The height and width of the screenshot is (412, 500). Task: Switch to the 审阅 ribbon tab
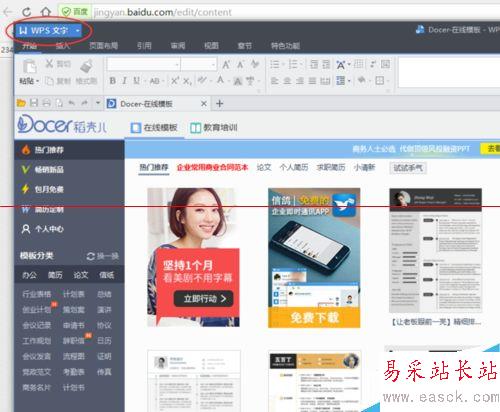178,46
